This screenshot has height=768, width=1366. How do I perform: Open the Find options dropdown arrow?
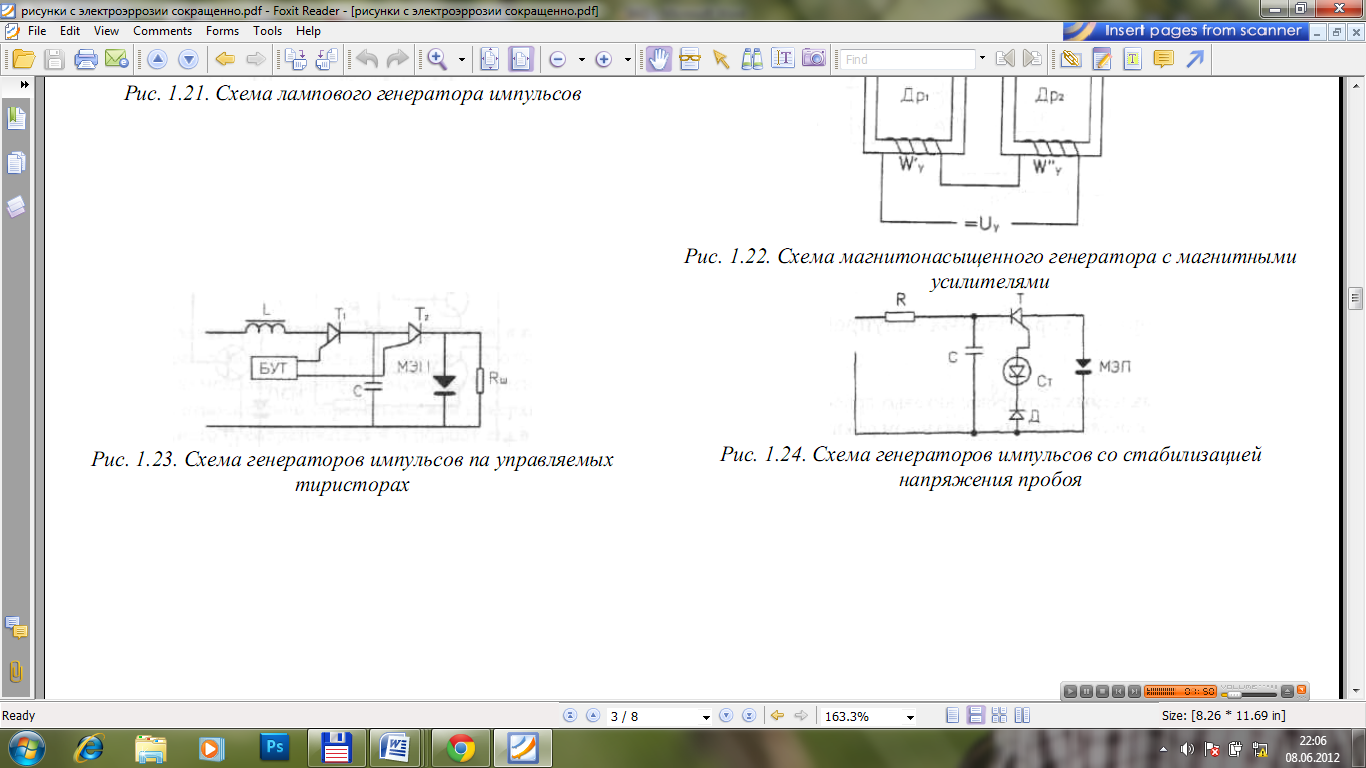pos(982,59)
